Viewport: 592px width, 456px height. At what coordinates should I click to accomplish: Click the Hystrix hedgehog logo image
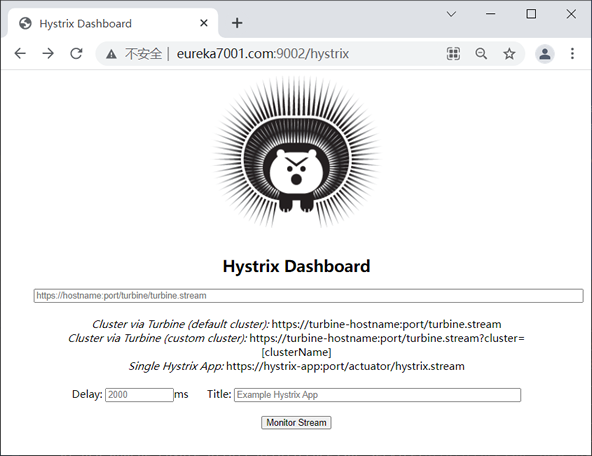click(297, 152)
